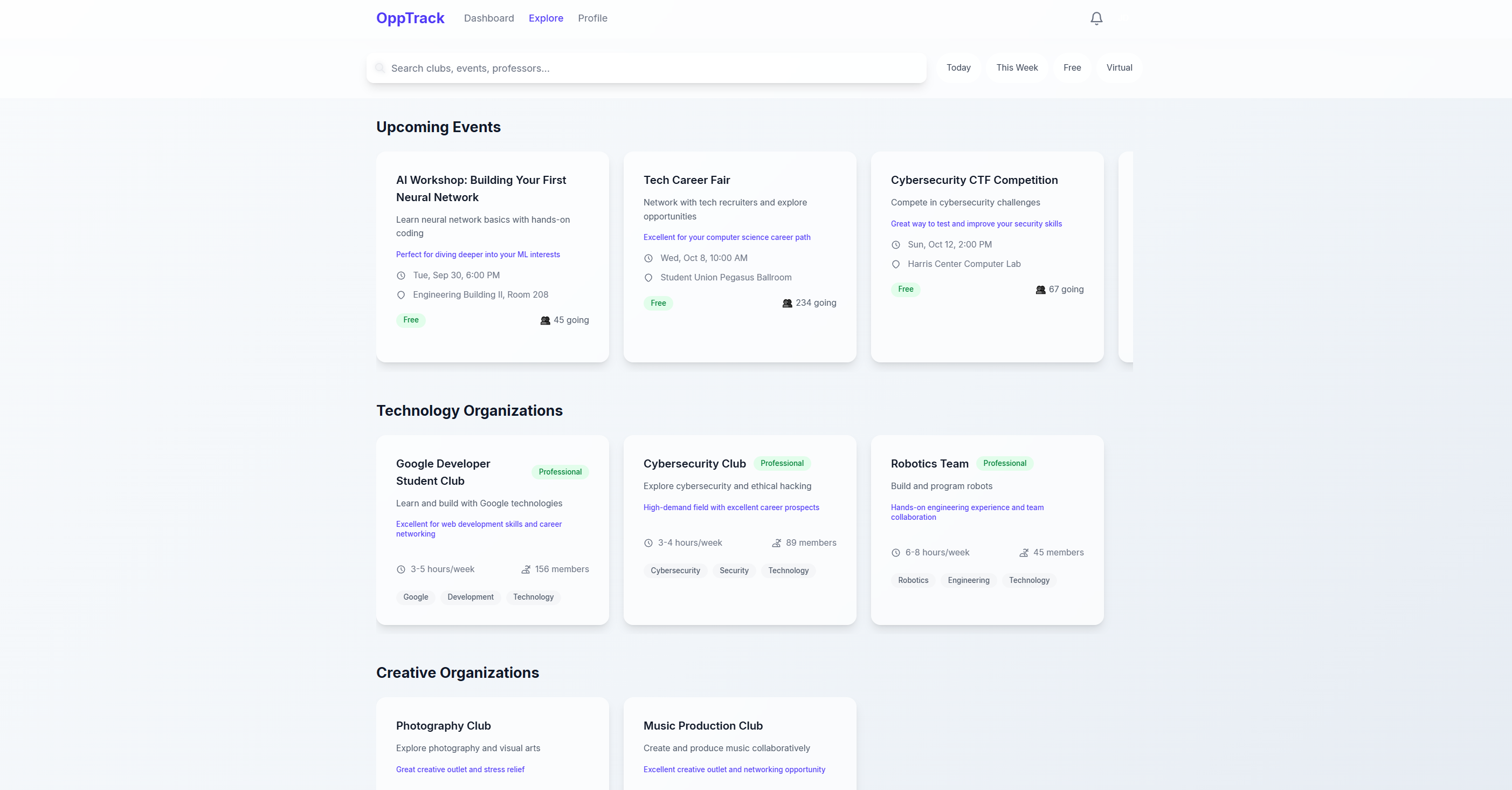Toggle the This Week filter chip
Screen dimensions: 1512x790
(x=1017, y=67)
